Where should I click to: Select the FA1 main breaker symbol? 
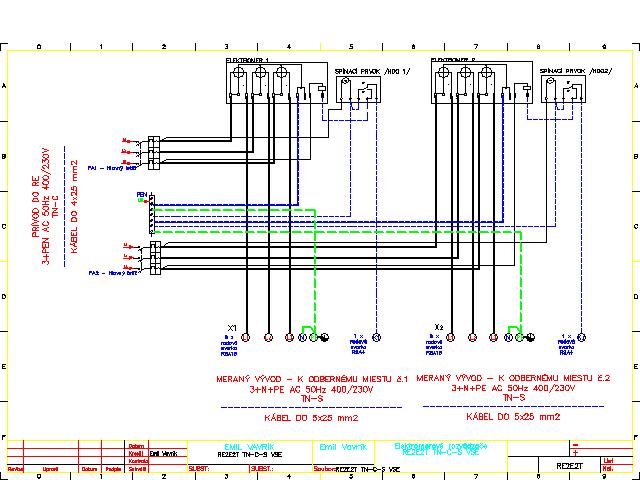coord(153,150)
